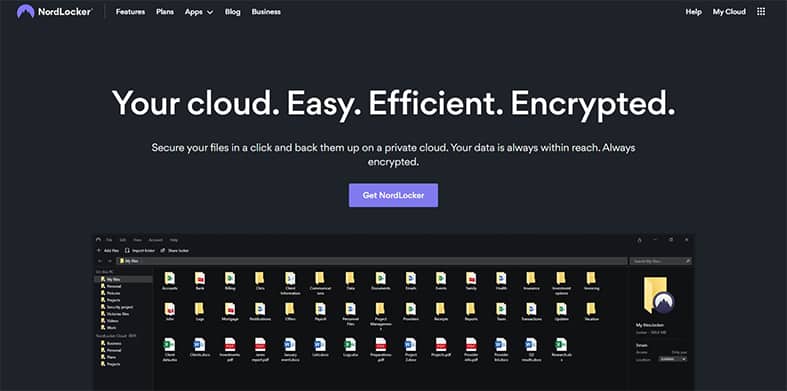Go to the Plans page
This screenshot has height=391, width=787.
165,12
